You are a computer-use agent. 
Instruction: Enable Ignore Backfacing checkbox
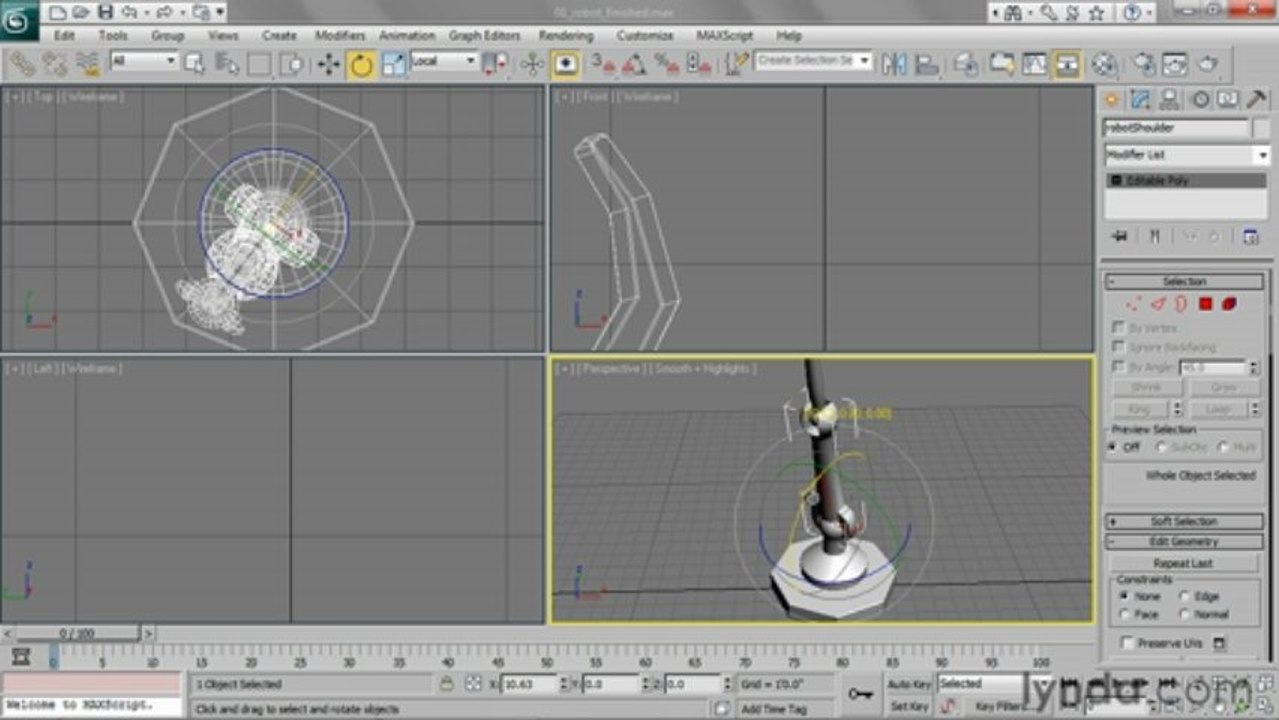tap(1118, 347)
